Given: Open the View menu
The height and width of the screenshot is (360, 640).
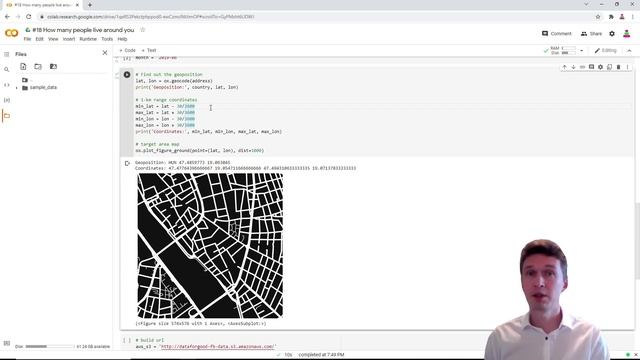Looking at the screenshot, I should pyautogui.click(x=53, y=39).
